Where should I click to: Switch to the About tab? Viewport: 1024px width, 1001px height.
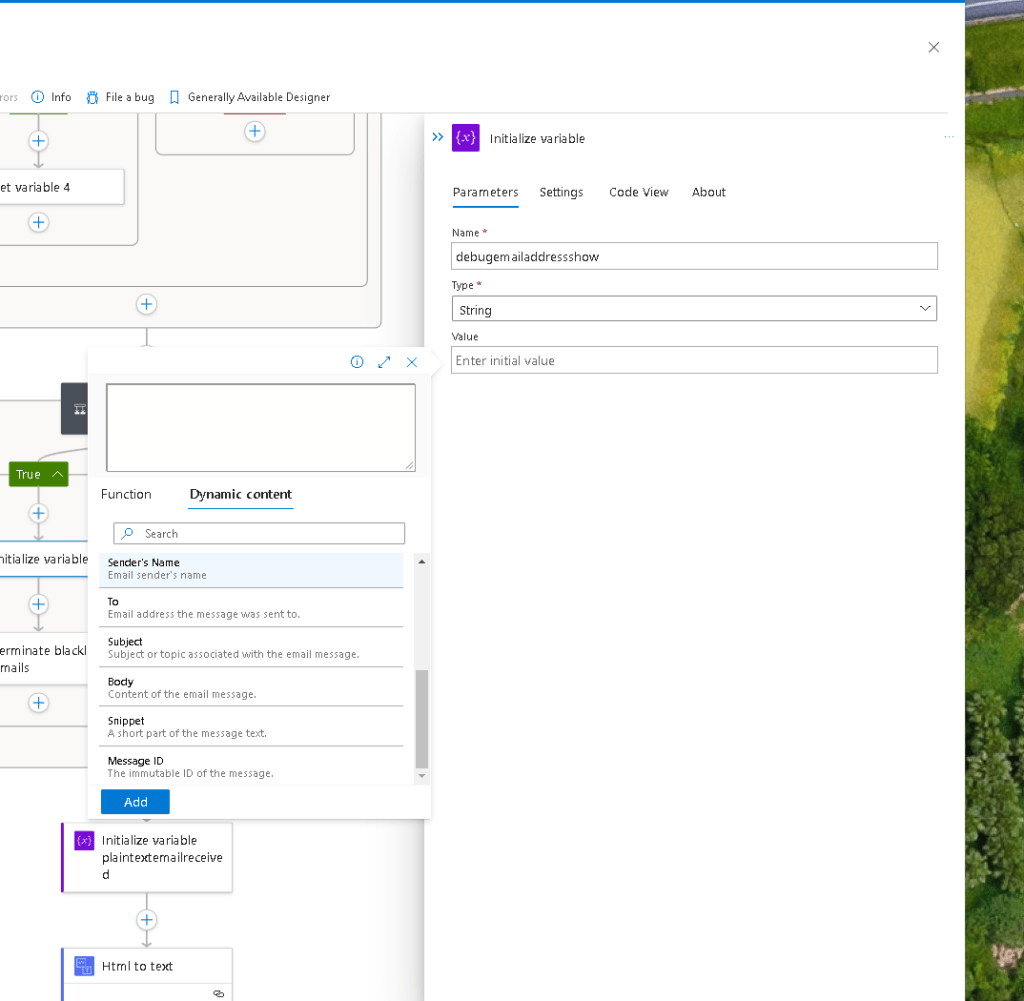(709, 192)
